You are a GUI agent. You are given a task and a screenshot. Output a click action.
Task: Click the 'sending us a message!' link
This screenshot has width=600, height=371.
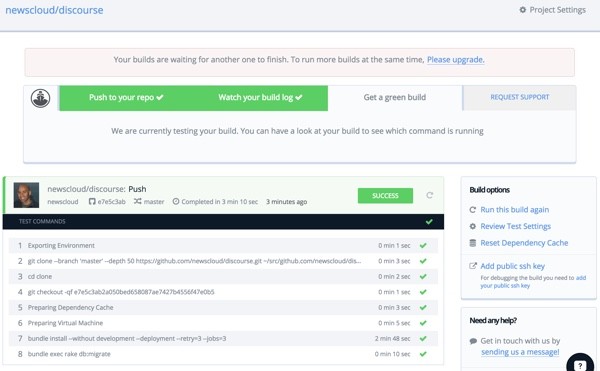point(520,352)
